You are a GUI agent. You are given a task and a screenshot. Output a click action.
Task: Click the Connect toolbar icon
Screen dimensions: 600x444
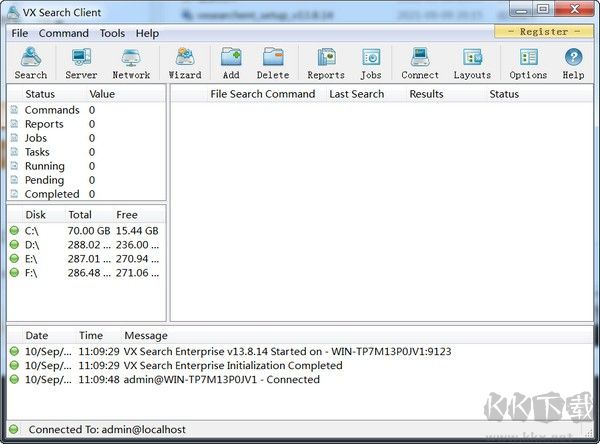pos(420,63)
